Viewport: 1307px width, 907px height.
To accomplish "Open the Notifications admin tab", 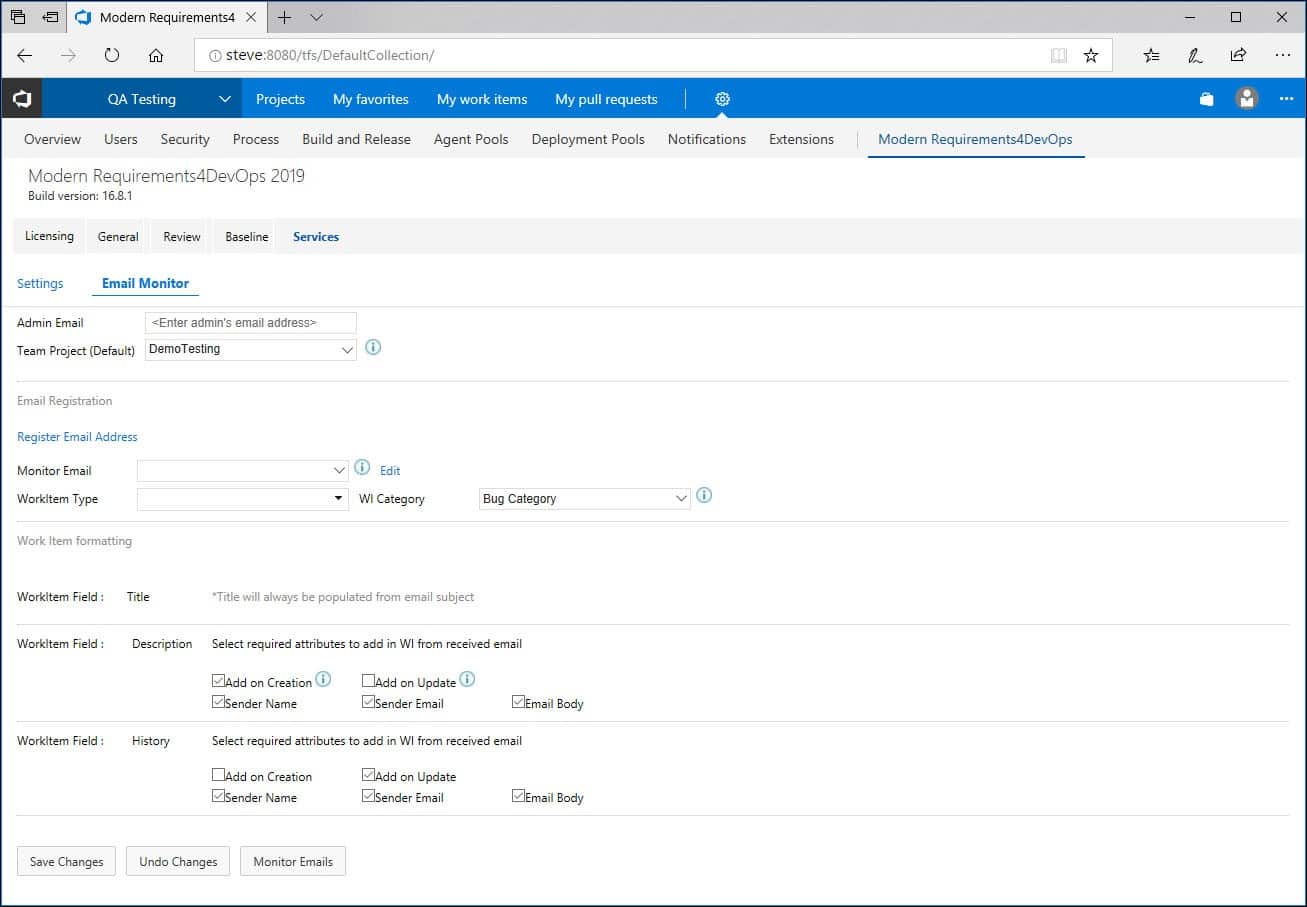I will (707, 139).
